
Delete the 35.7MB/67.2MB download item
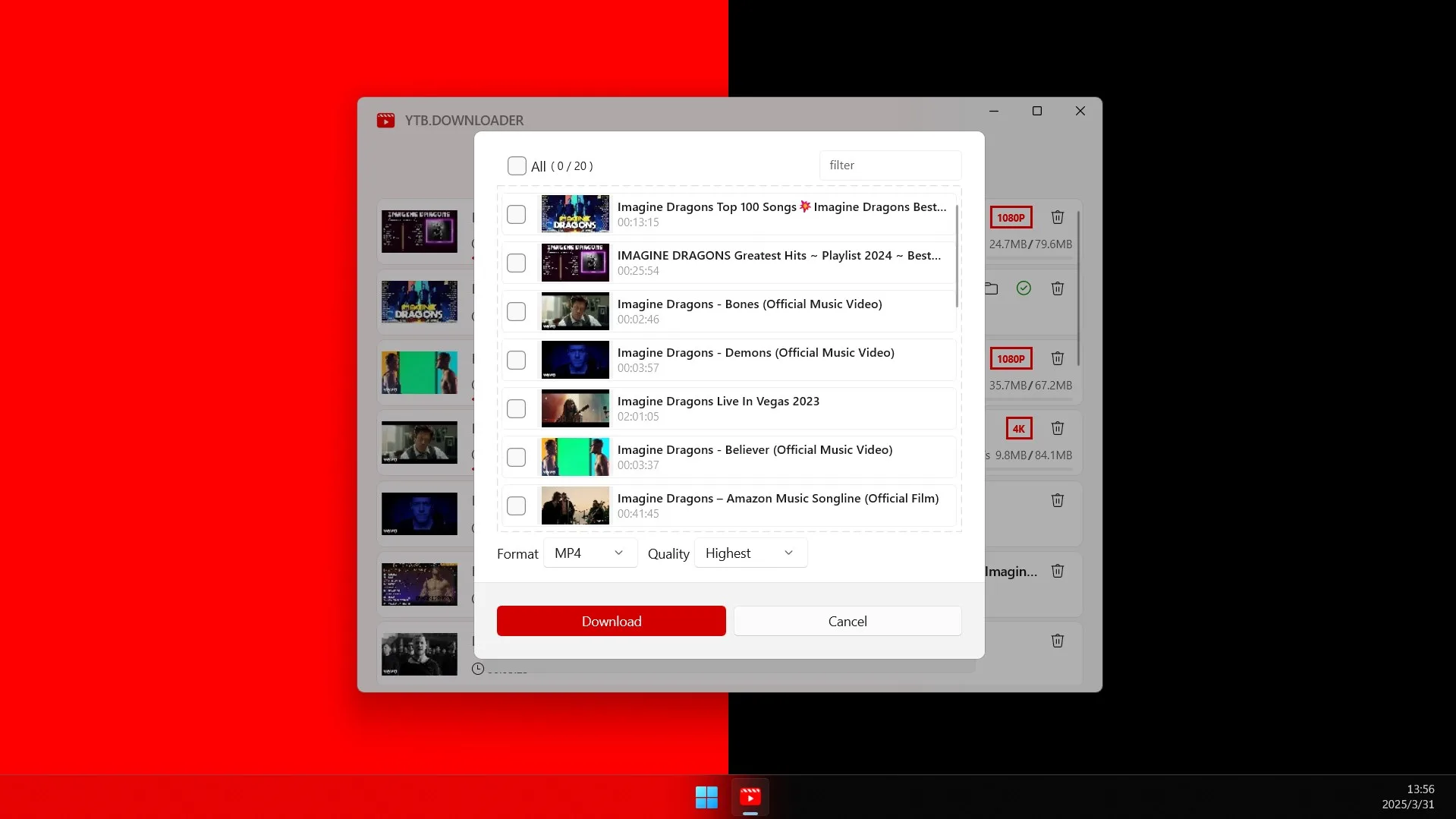click(1057, 358)
